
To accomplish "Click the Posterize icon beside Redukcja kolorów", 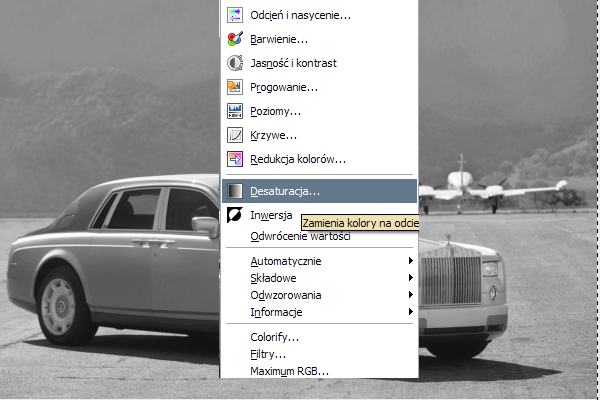I will pyautogui.click(x=235, y=159).
